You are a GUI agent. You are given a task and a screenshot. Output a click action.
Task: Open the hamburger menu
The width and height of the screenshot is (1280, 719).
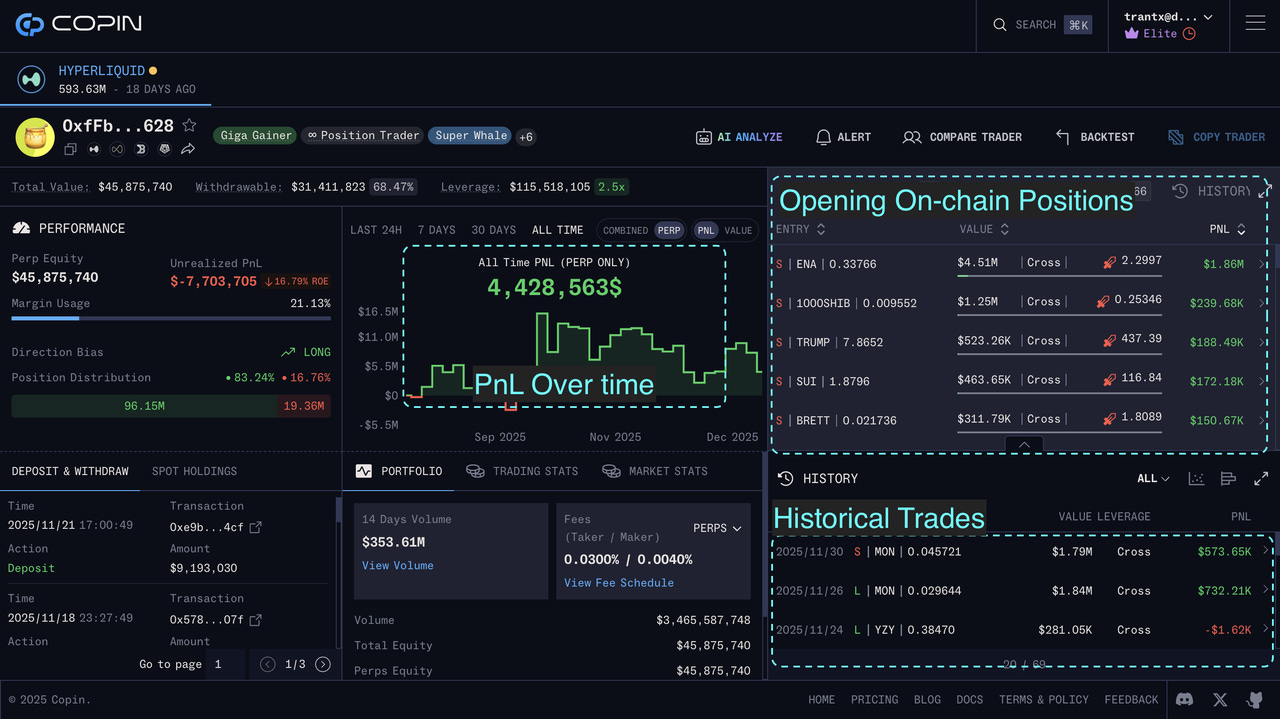pyautogui.click(x=1255, y=23)
